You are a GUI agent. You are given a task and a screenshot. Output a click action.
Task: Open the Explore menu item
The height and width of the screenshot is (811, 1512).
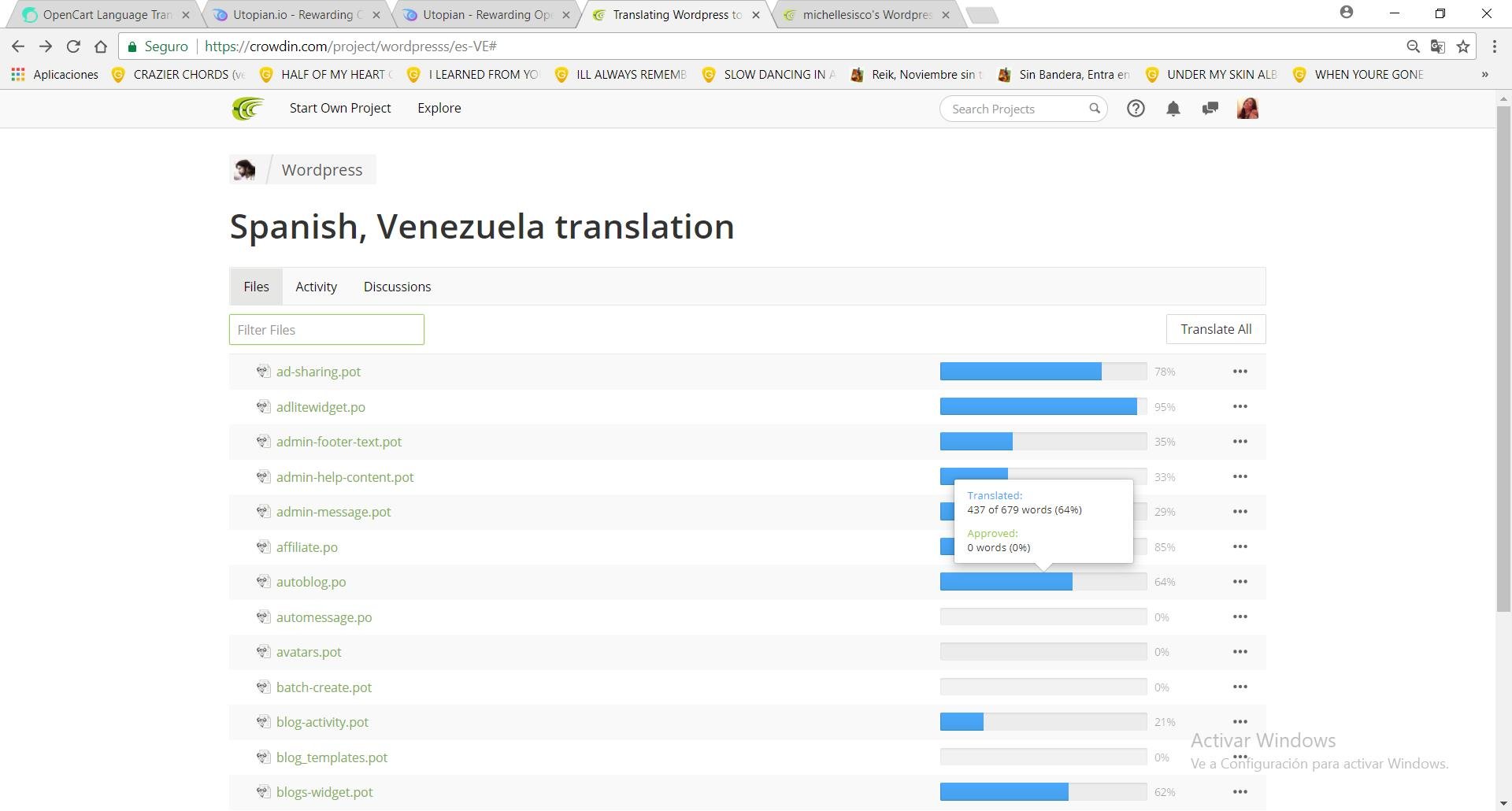tap(439, 109)
